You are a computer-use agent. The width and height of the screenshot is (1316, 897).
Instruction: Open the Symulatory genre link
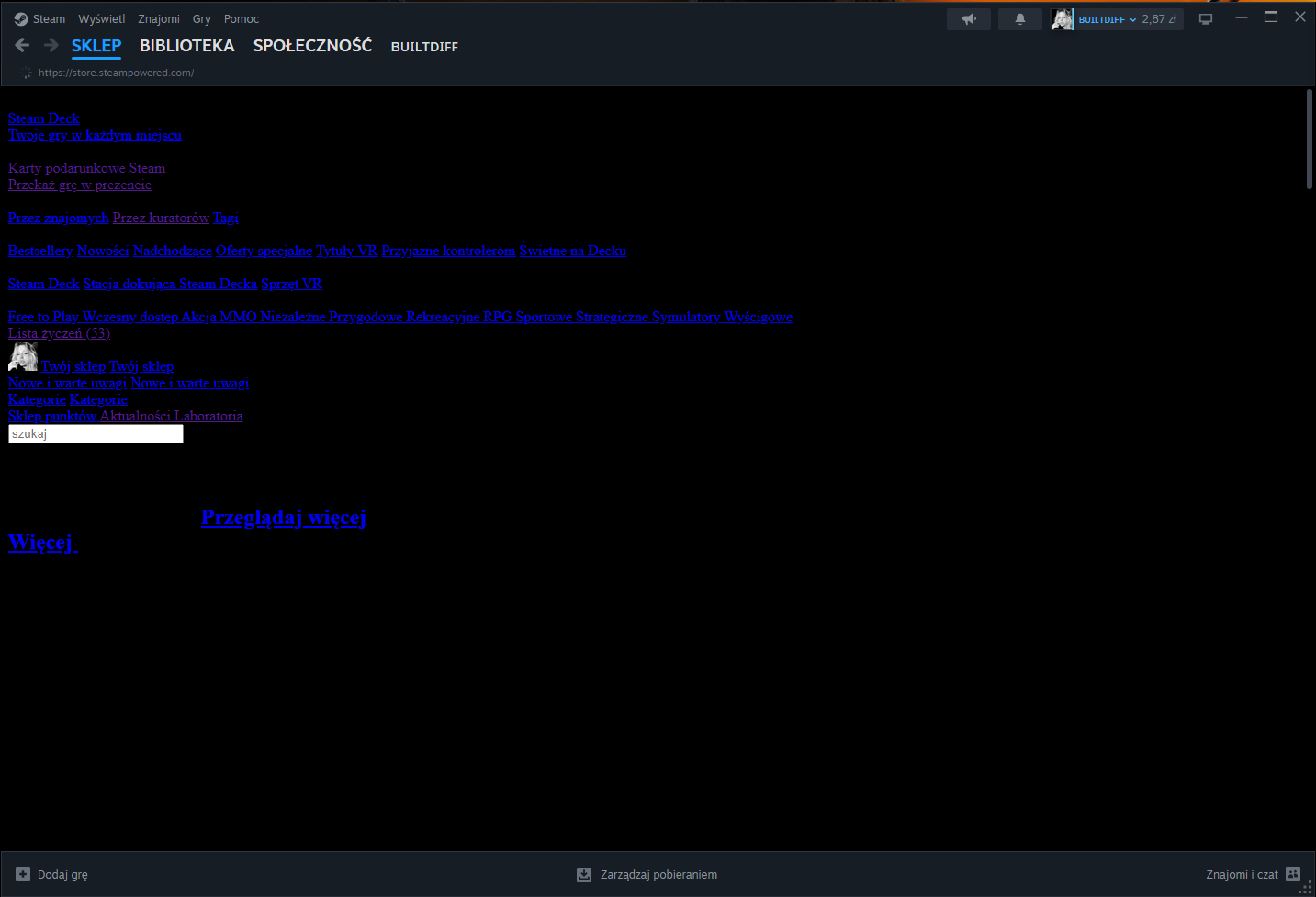(x=687, y=317)
